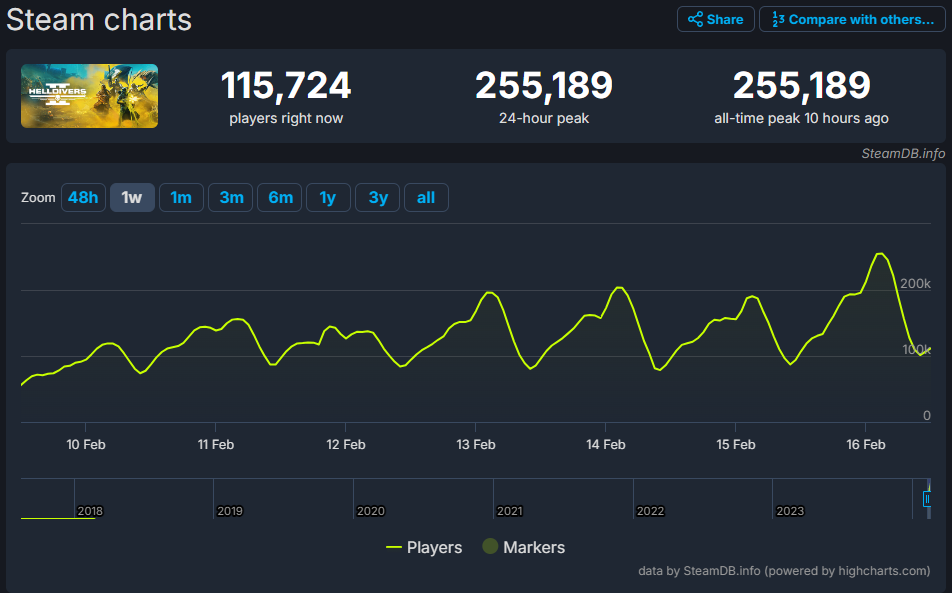The height and width of the screenshot is (593, 952).
Task: Select the 1w zoom range
Action: 132,198
